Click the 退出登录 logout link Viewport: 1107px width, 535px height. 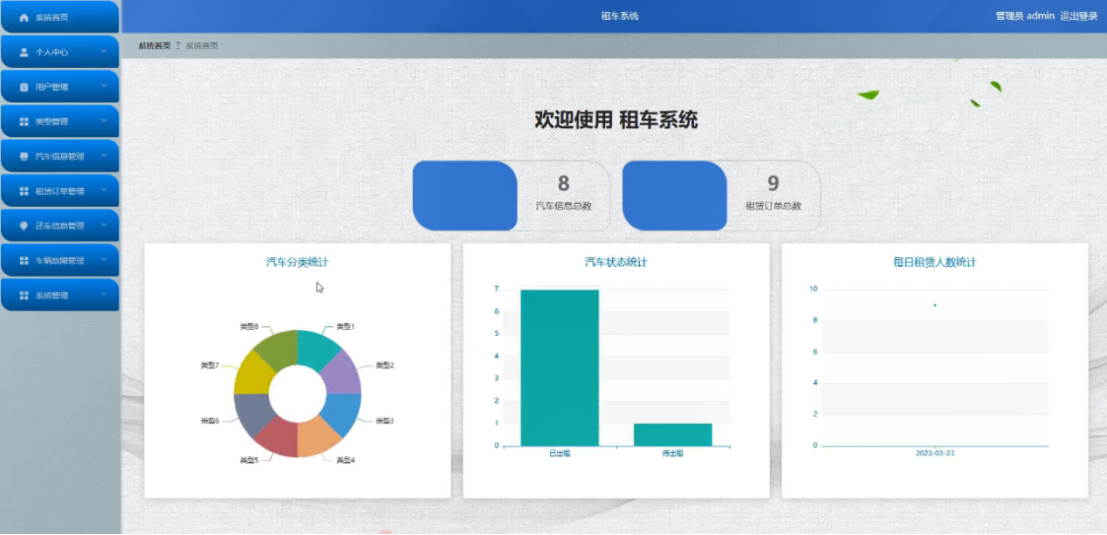tap(1079, 16)
